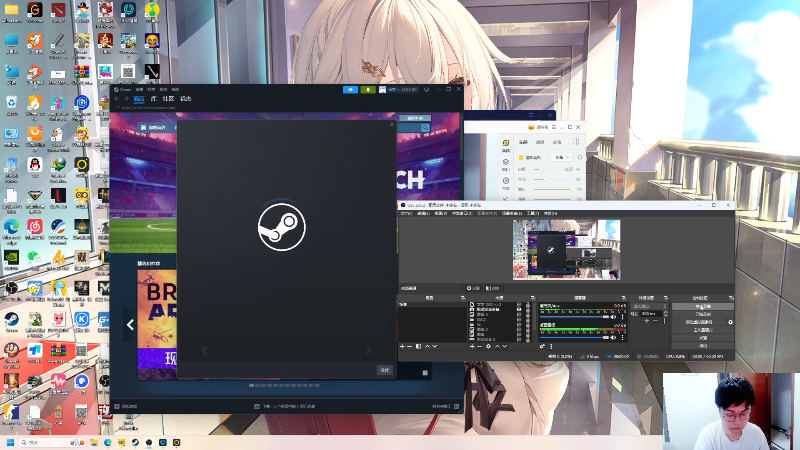Move scene up in OBS Scenes panel
The height and width of the screenshot is (450, 800).
pos(428,346)
